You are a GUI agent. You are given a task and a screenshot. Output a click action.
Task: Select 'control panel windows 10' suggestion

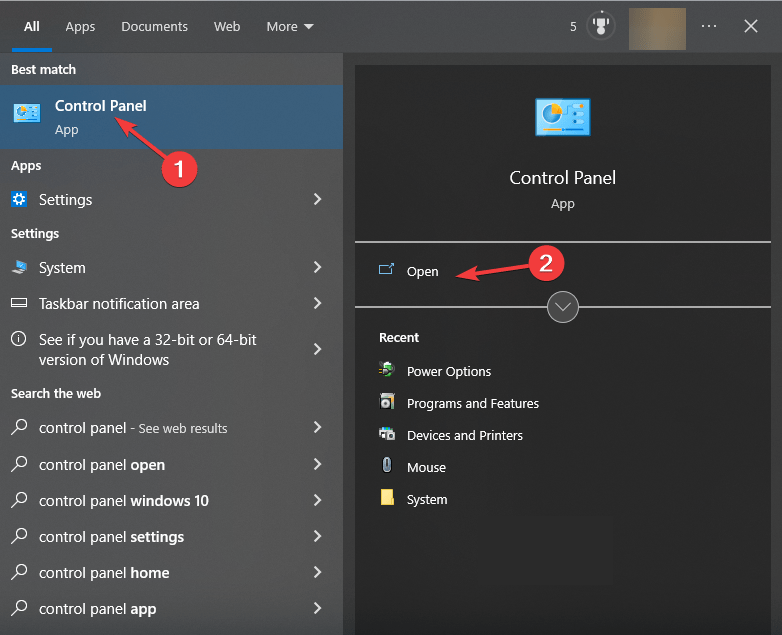pyautogui.click(x=171, y=500)
